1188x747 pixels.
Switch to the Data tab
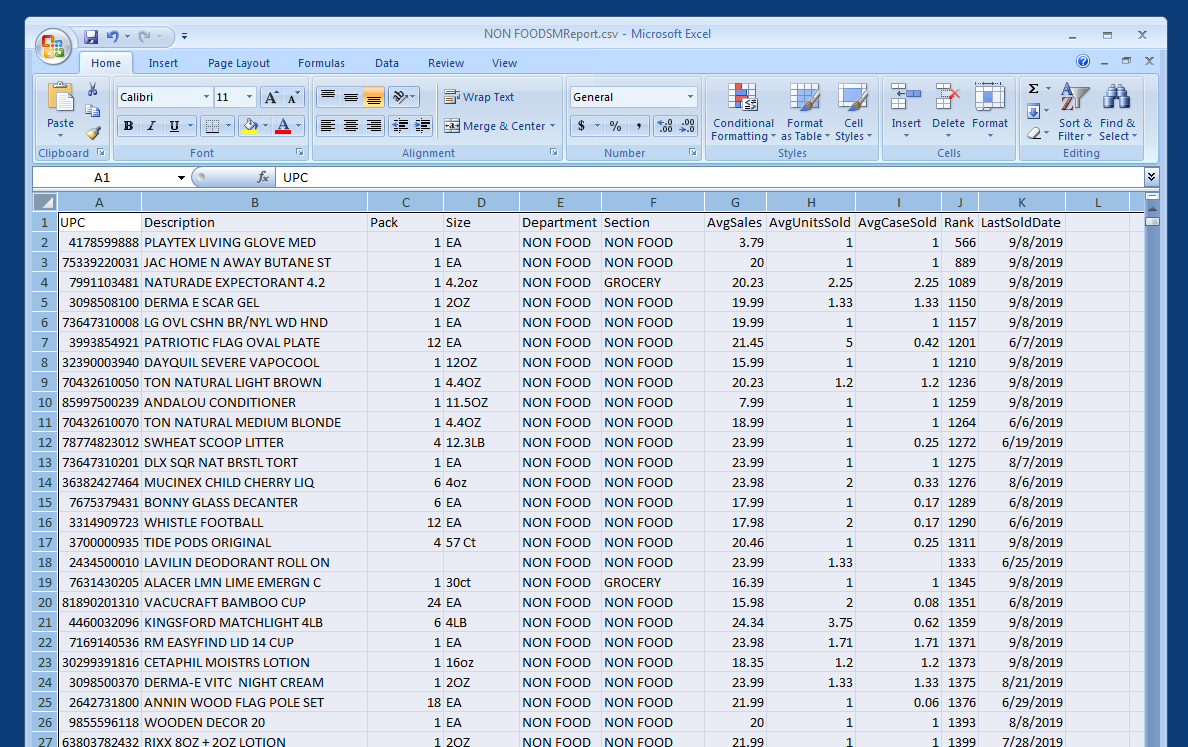click(x=386, y=63)
